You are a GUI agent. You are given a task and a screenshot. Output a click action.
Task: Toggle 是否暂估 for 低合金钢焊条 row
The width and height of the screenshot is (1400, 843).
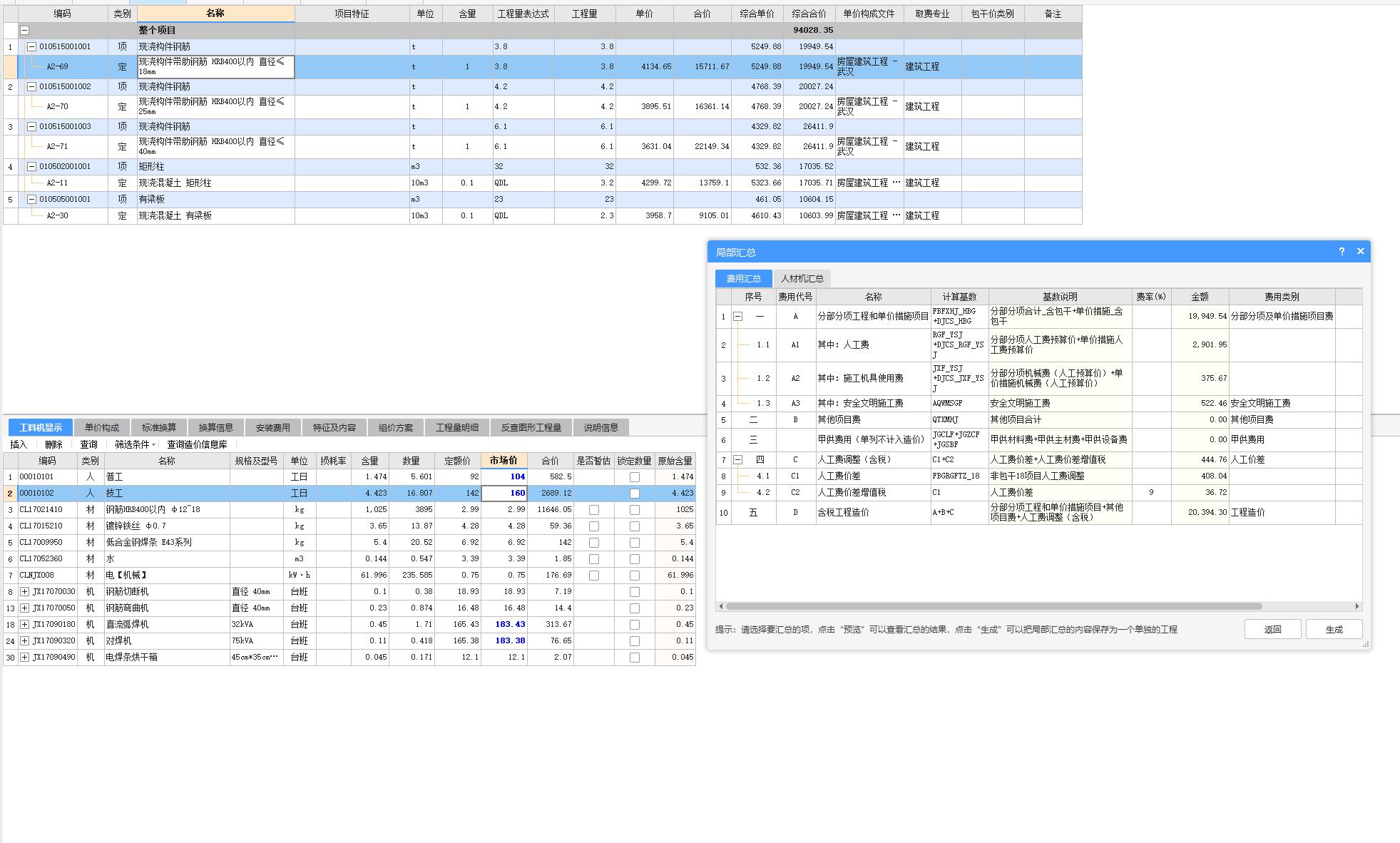pyautogui.click(x=594, y=542)
